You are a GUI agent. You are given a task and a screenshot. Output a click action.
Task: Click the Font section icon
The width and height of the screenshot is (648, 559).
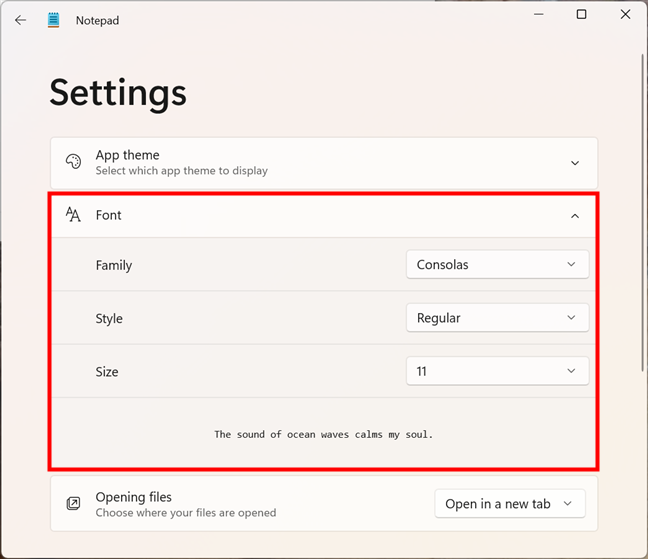(73, 215)
